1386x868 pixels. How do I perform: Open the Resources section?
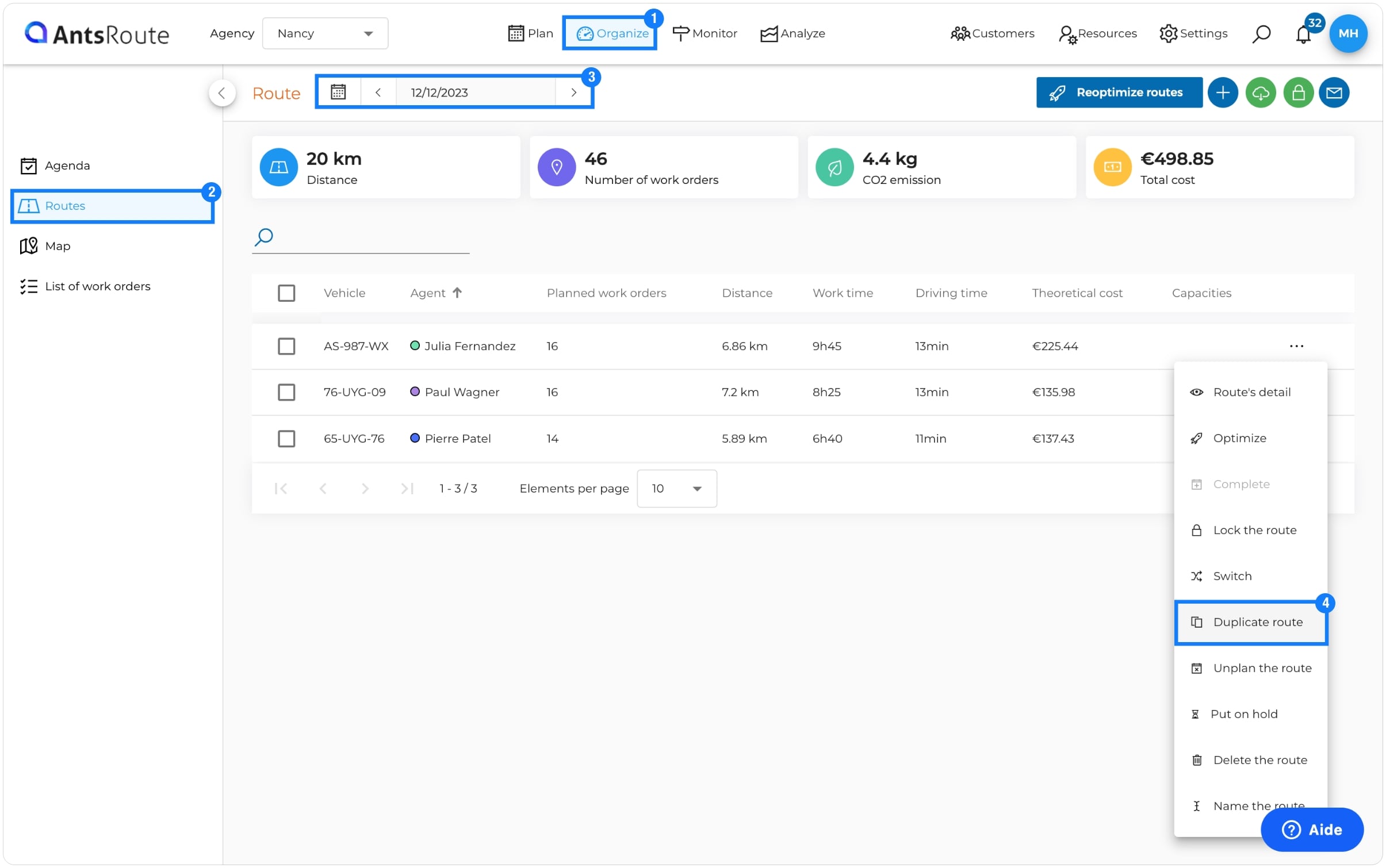coord(1097,34)
